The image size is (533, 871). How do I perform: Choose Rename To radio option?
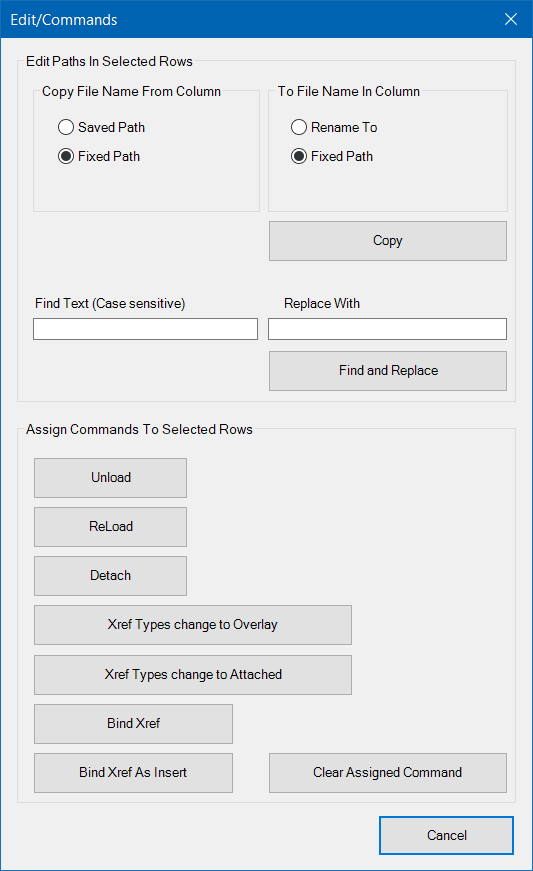click(334, 127)
